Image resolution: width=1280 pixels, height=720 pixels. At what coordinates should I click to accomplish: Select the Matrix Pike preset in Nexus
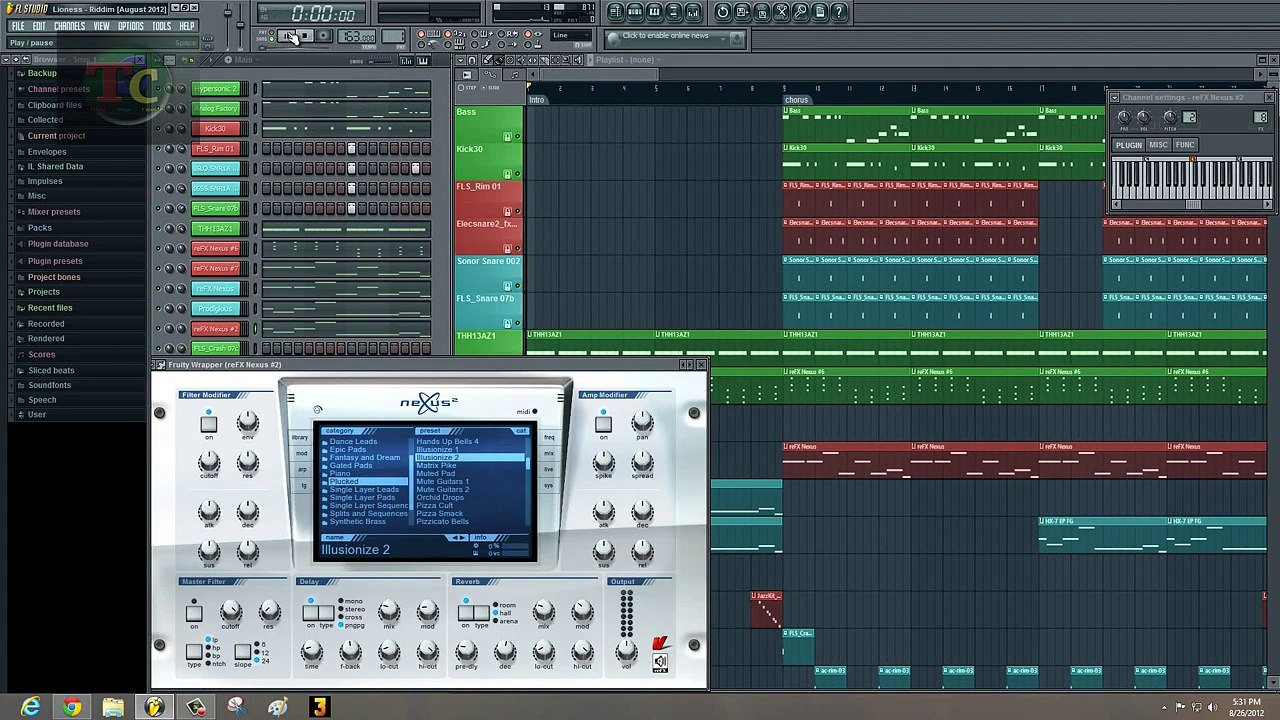tap(436, 466)
